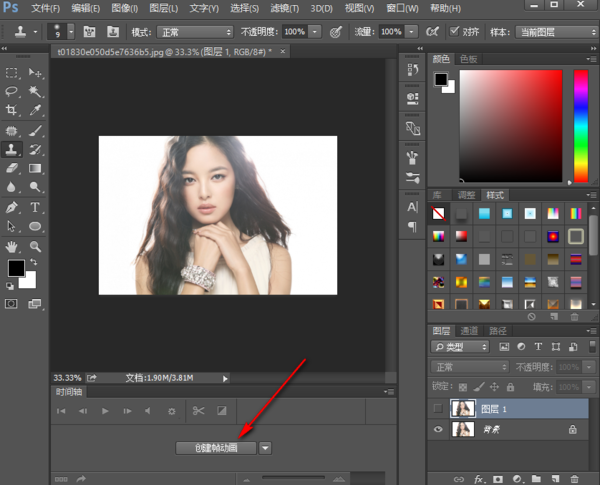
Task: Open the 模式 blend mode dropdown
Action: tap(195, 32)
